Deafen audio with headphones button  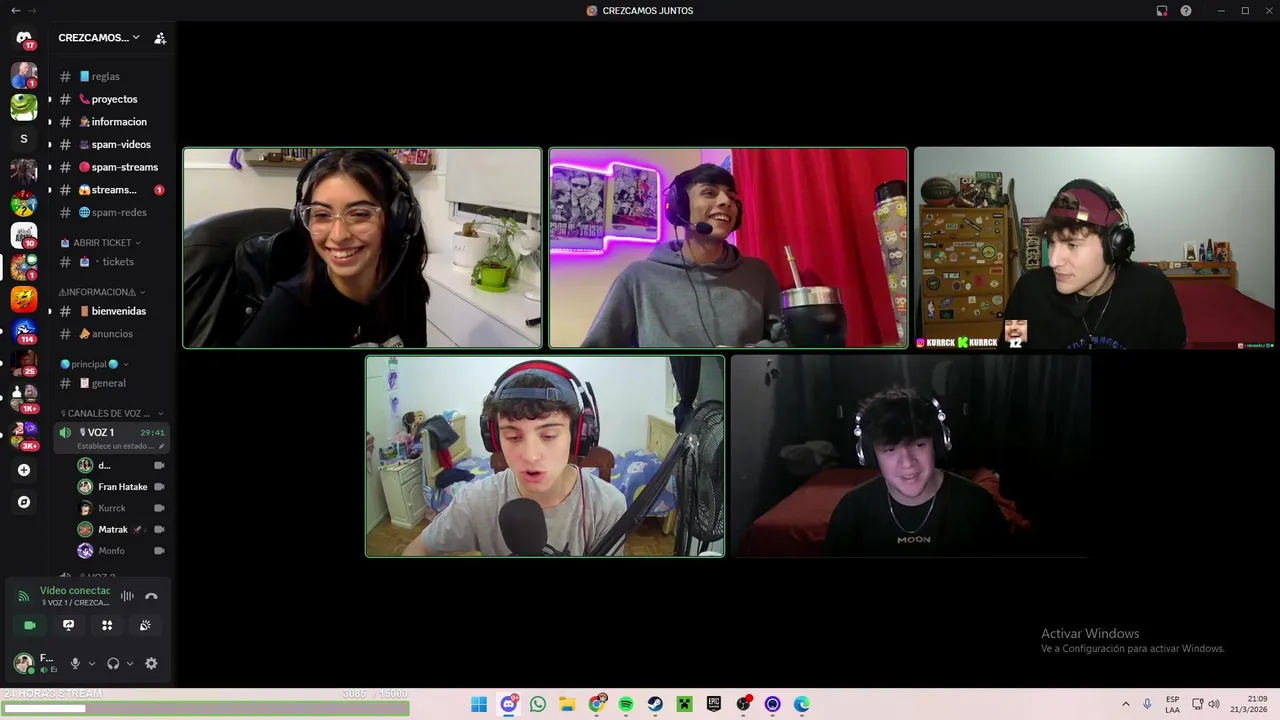(113, 663)
